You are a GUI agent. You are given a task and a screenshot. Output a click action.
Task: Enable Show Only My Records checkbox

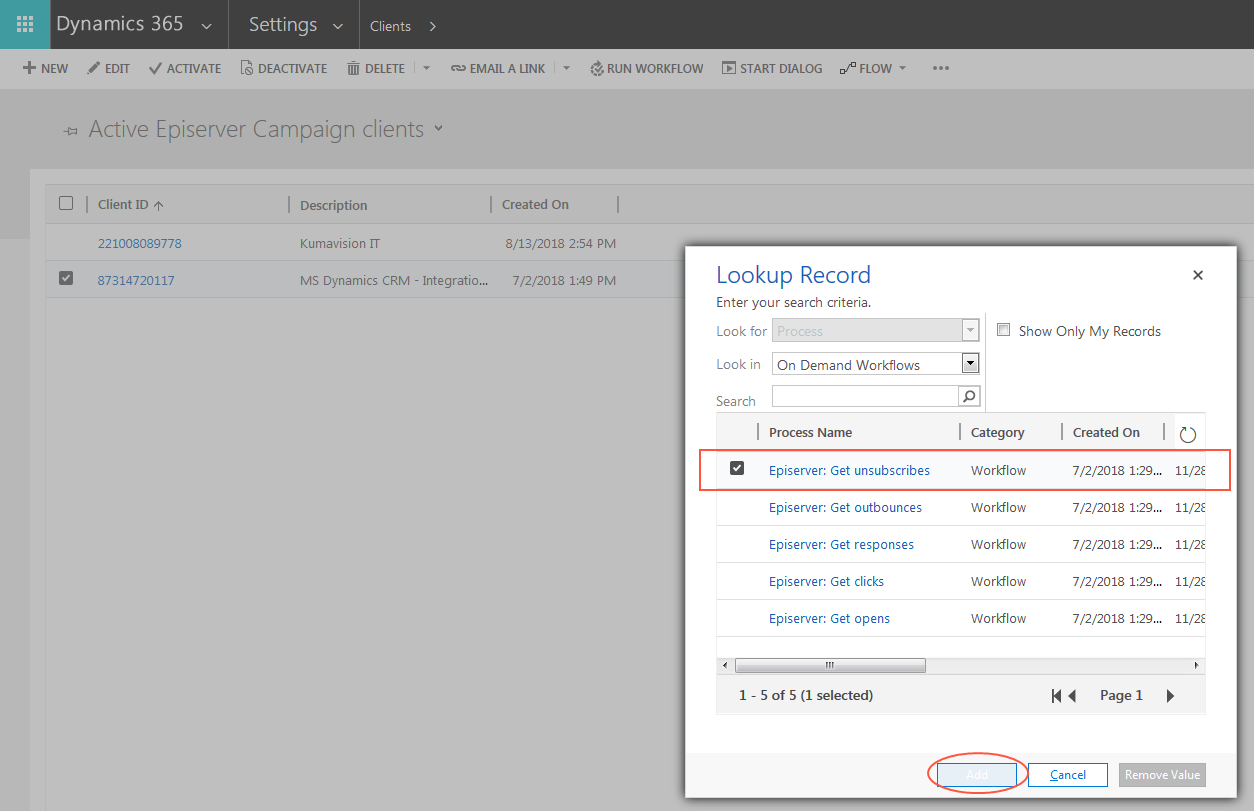click(1004, 330)
